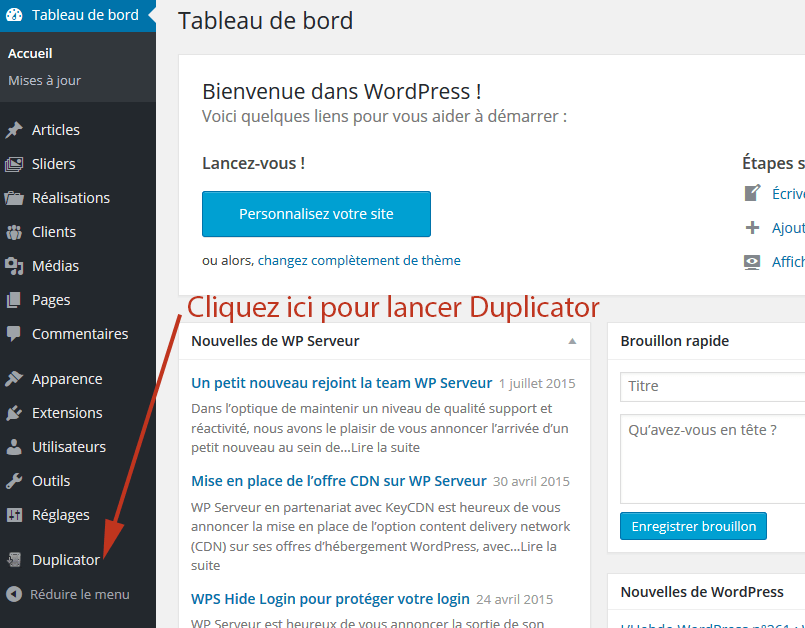Click the Réalisations portfolio folder icon
This screenshot has width=805, height=628.
pyautogui.click(x=14, y=198)
